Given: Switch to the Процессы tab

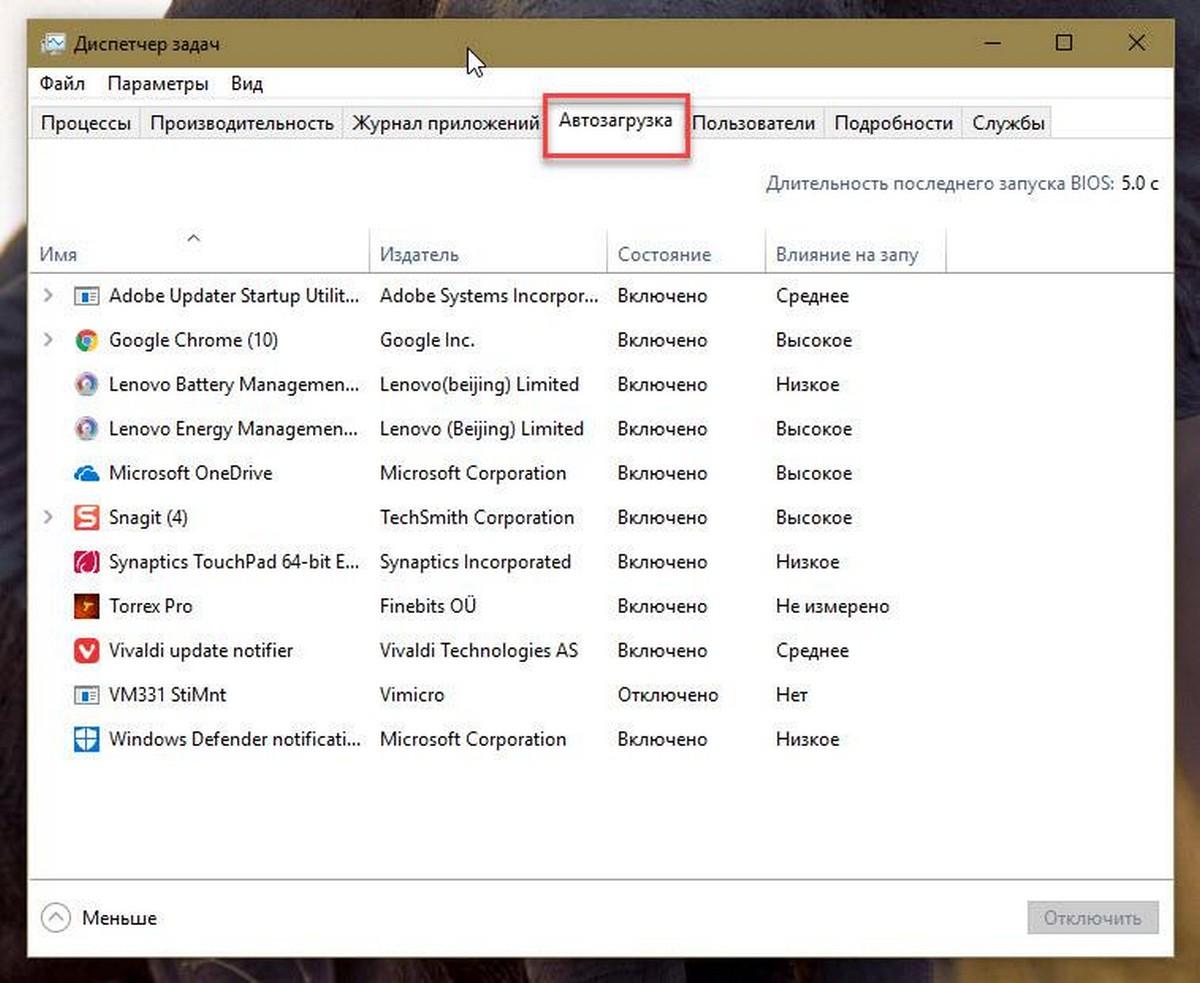Looking at the screenshot, I should (85, 123).
